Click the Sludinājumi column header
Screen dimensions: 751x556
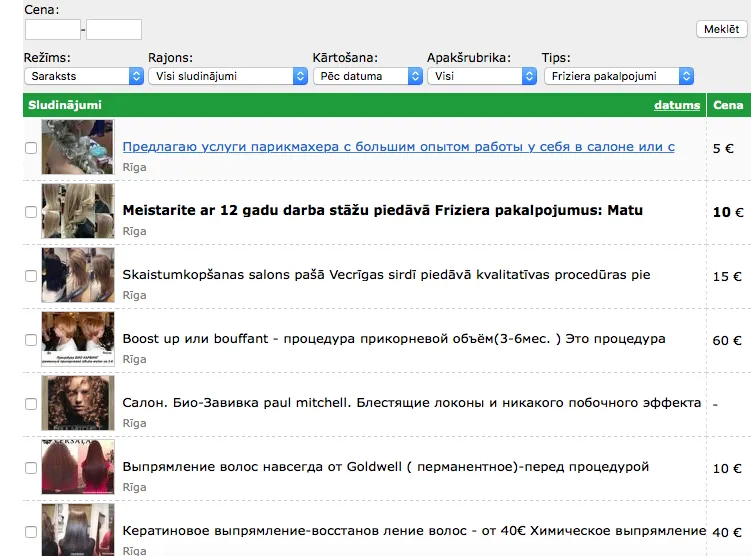65,105
